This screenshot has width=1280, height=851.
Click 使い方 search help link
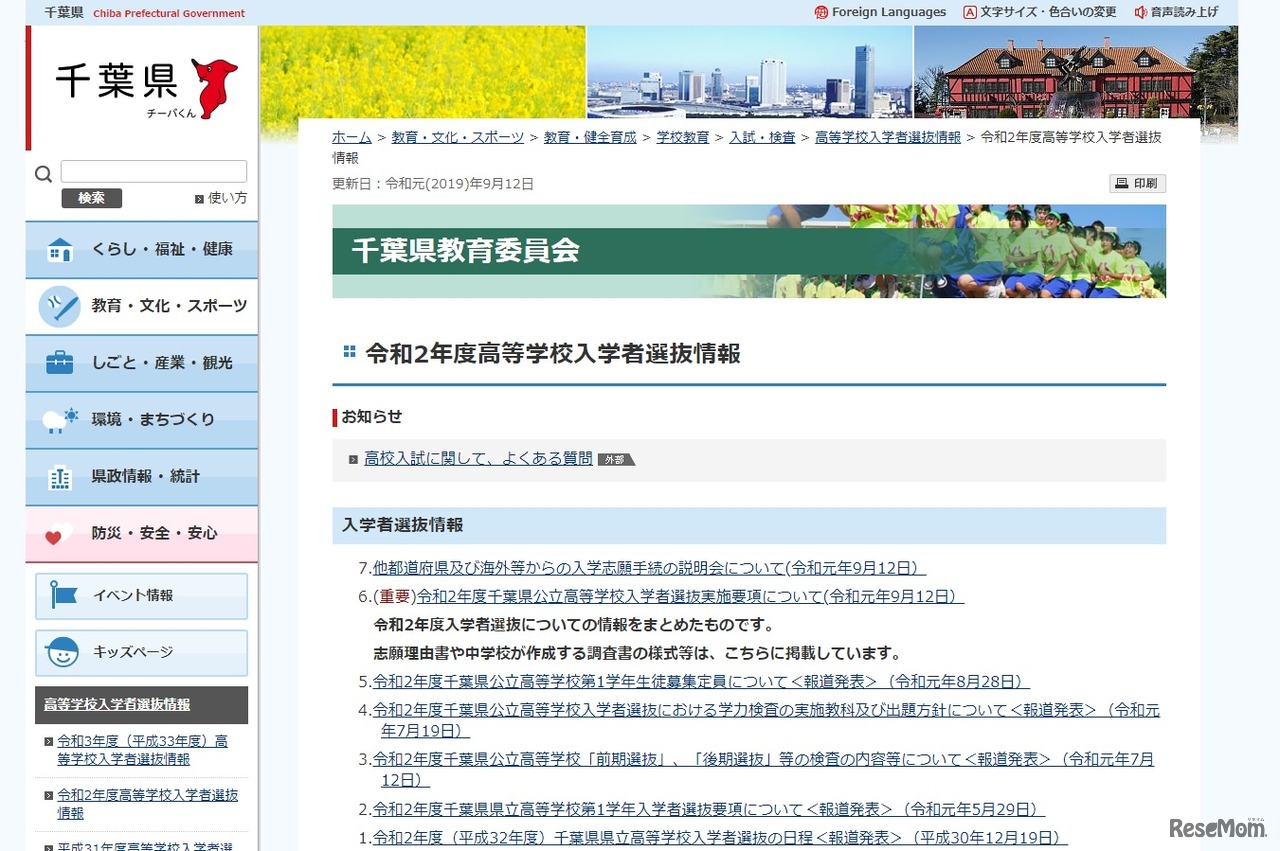[226, 198]
